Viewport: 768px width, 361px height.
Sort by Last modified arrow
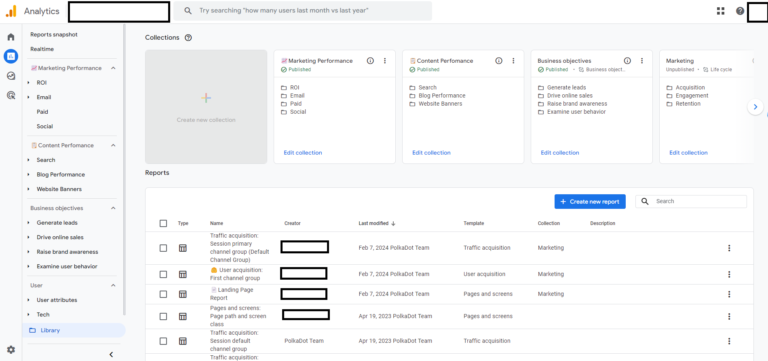point(393,223)
